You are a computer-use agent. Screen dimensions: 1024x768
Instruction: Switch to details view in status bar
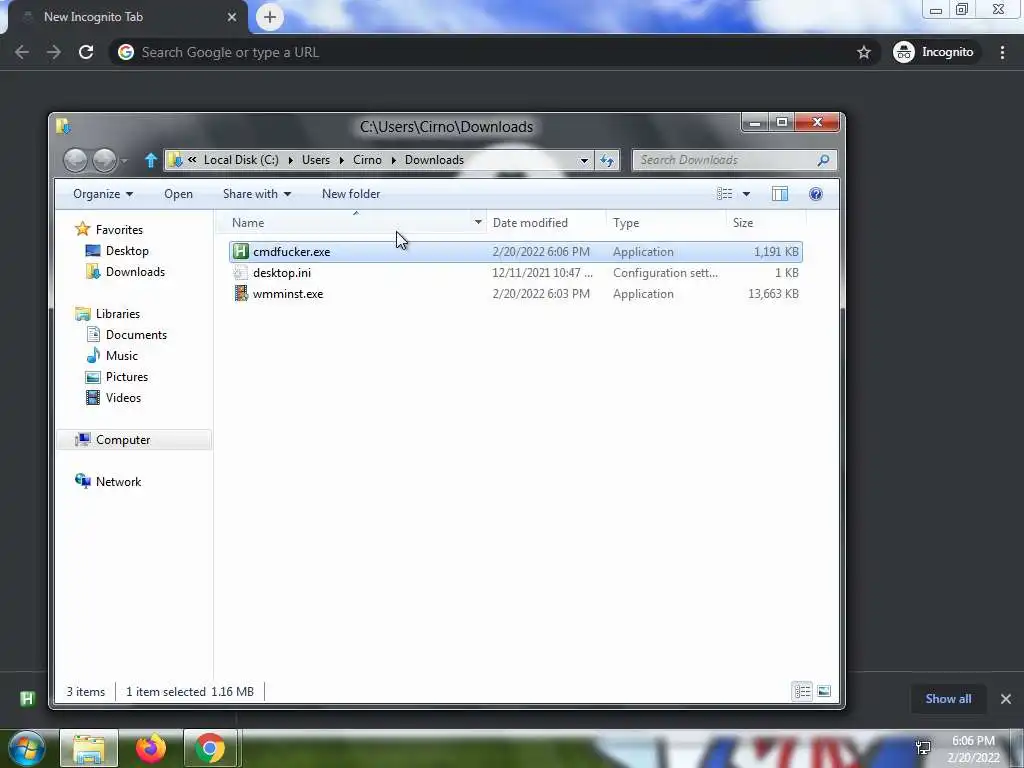pyautogui.click(x=803, y=691)
